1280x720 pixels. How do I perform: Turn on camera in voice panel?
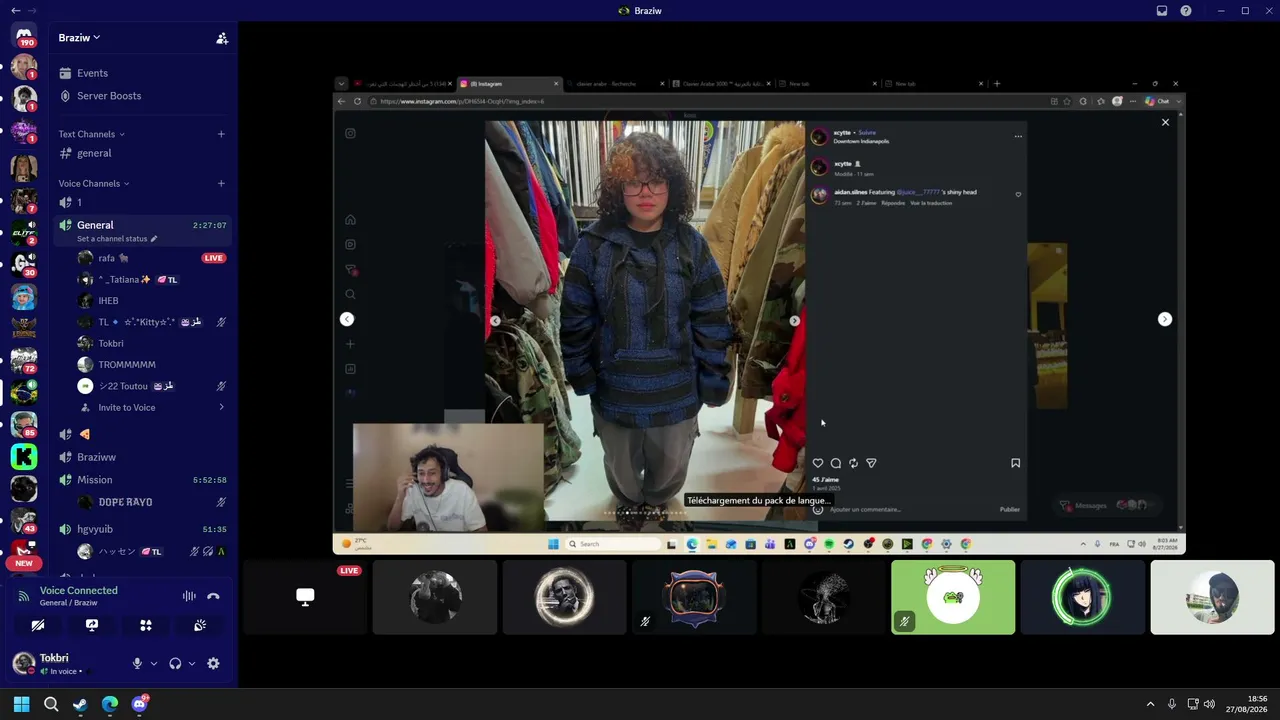pyautogui.click(x=38, y=625)
